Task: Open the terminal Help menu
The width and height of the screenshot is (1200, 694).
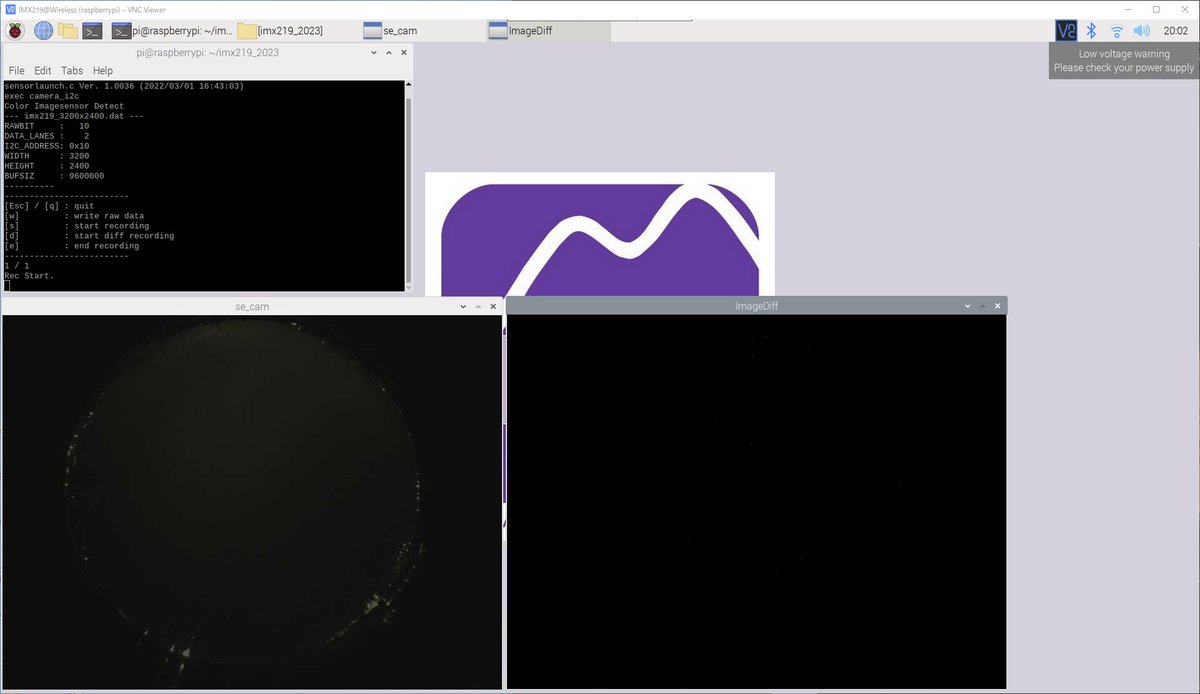Action: click(x=103, y=71)
